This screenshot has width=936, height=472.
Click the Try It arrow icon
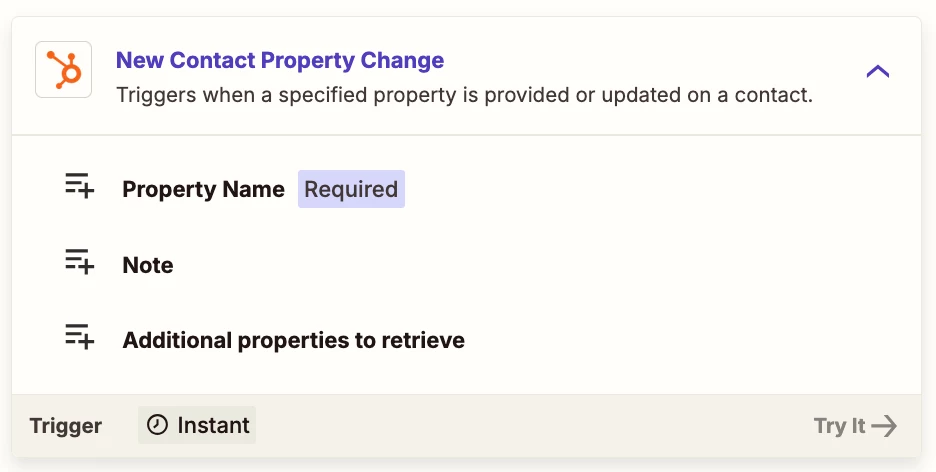pyautogui.click(x=884, y=426)
